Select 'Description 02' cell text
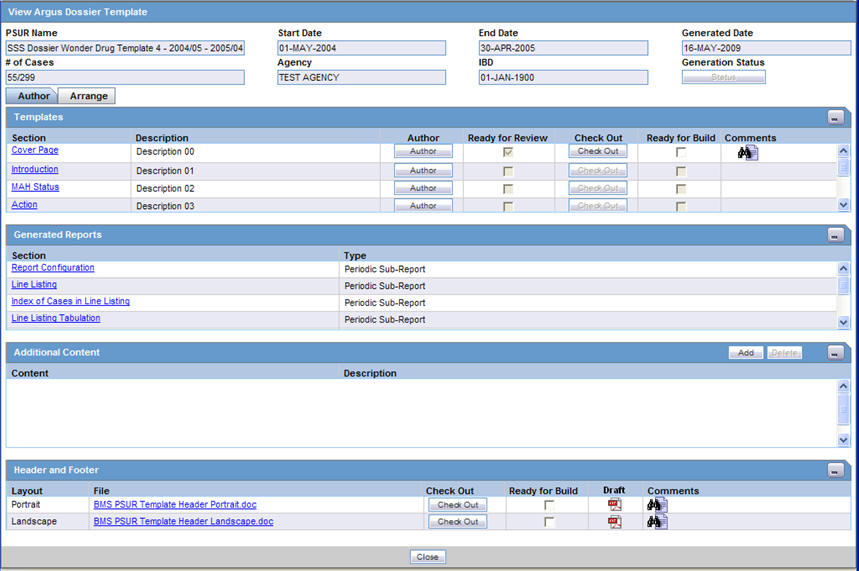 [165, 189]
